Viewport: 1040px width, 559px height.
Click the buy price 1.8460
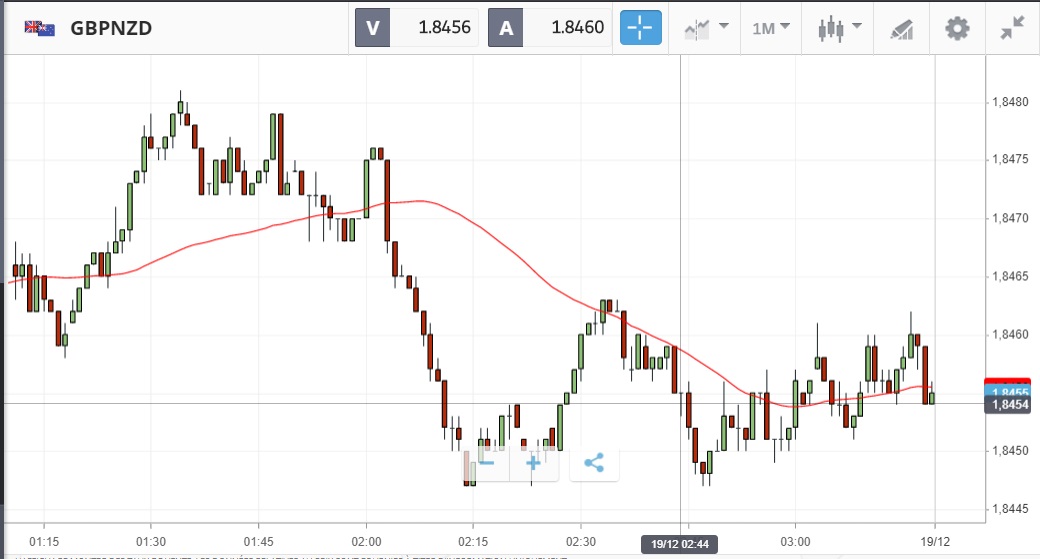point(566,28)
